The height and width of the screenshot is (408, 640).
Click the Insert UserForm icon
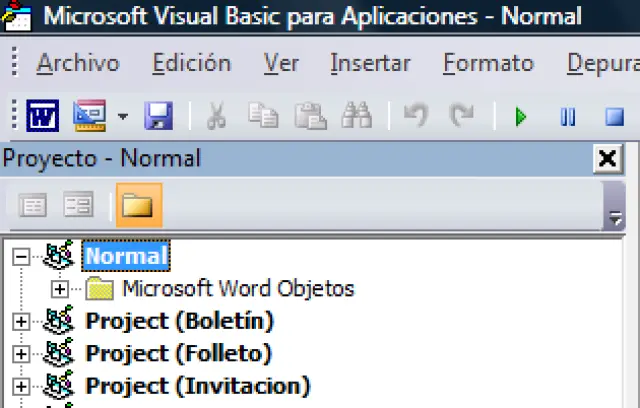click(90, 116)
